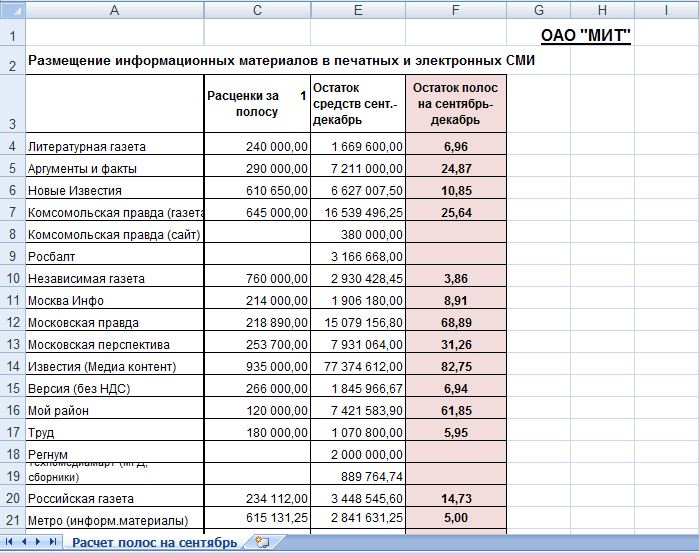The image size is (699, 553).
Task: Click the title 'Размещение информационных материалов' cell
Action: tap(281, 60)
